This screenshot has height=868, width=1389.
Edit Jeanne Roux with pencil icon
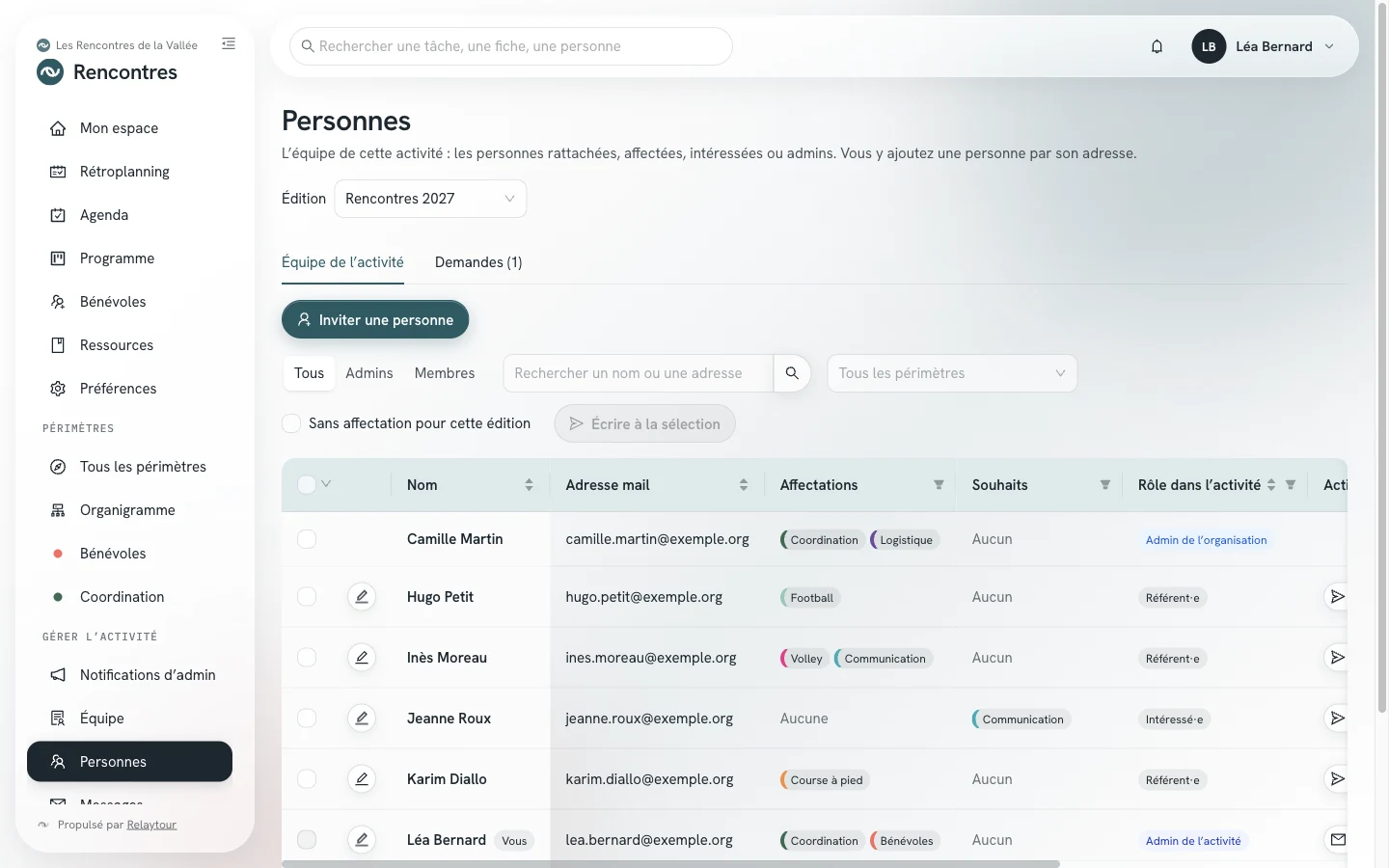coord(362,719)
